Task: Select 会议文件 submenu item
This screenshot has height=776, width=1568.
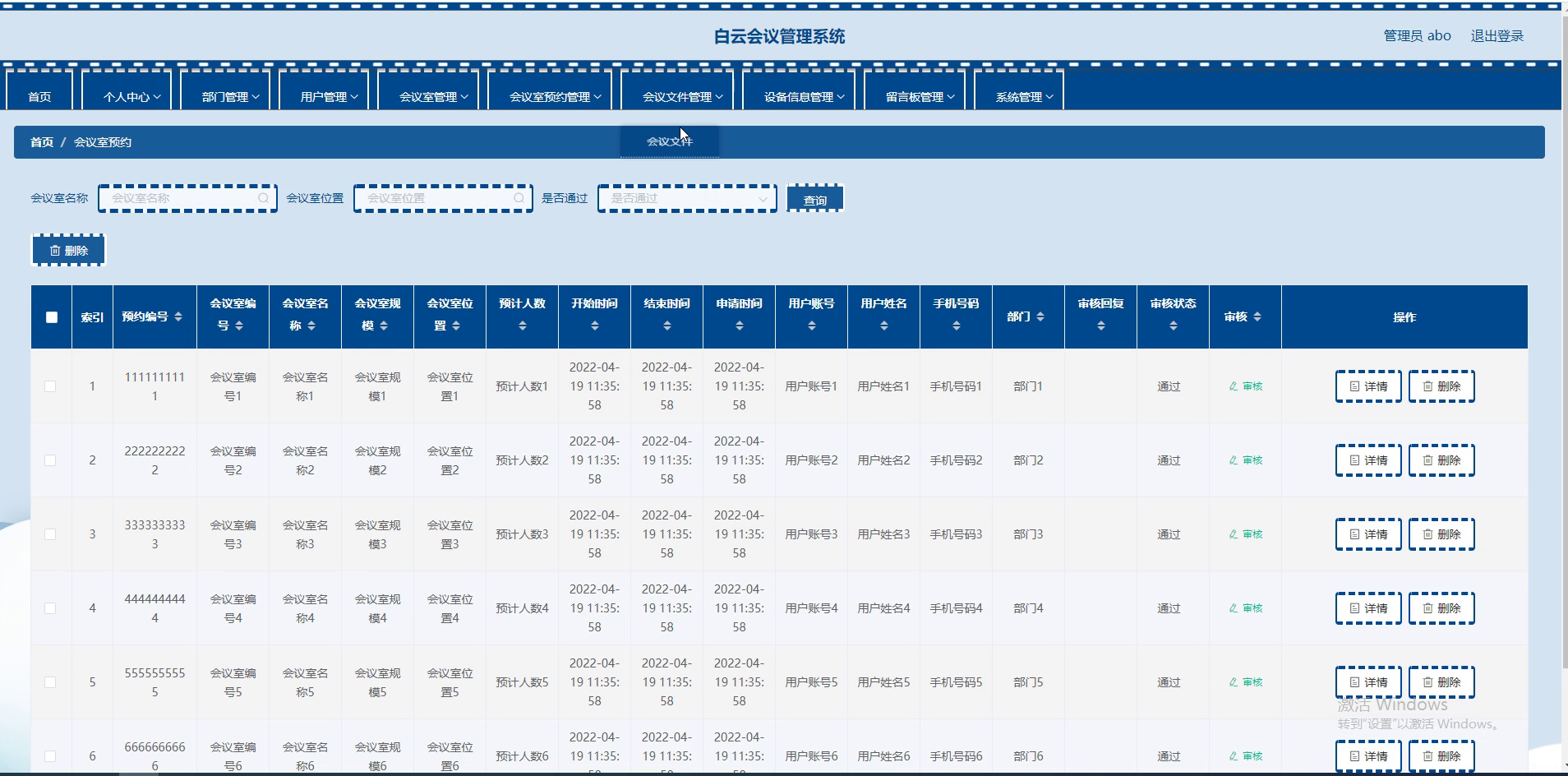Action: pyautogui.click(x=670, y=141)
